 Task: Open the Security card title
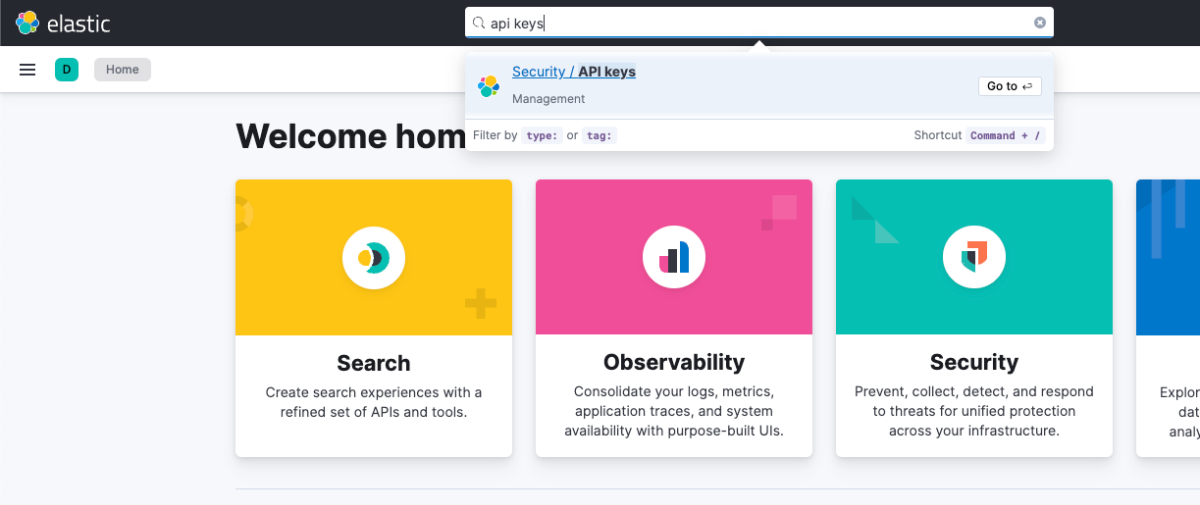973,362
